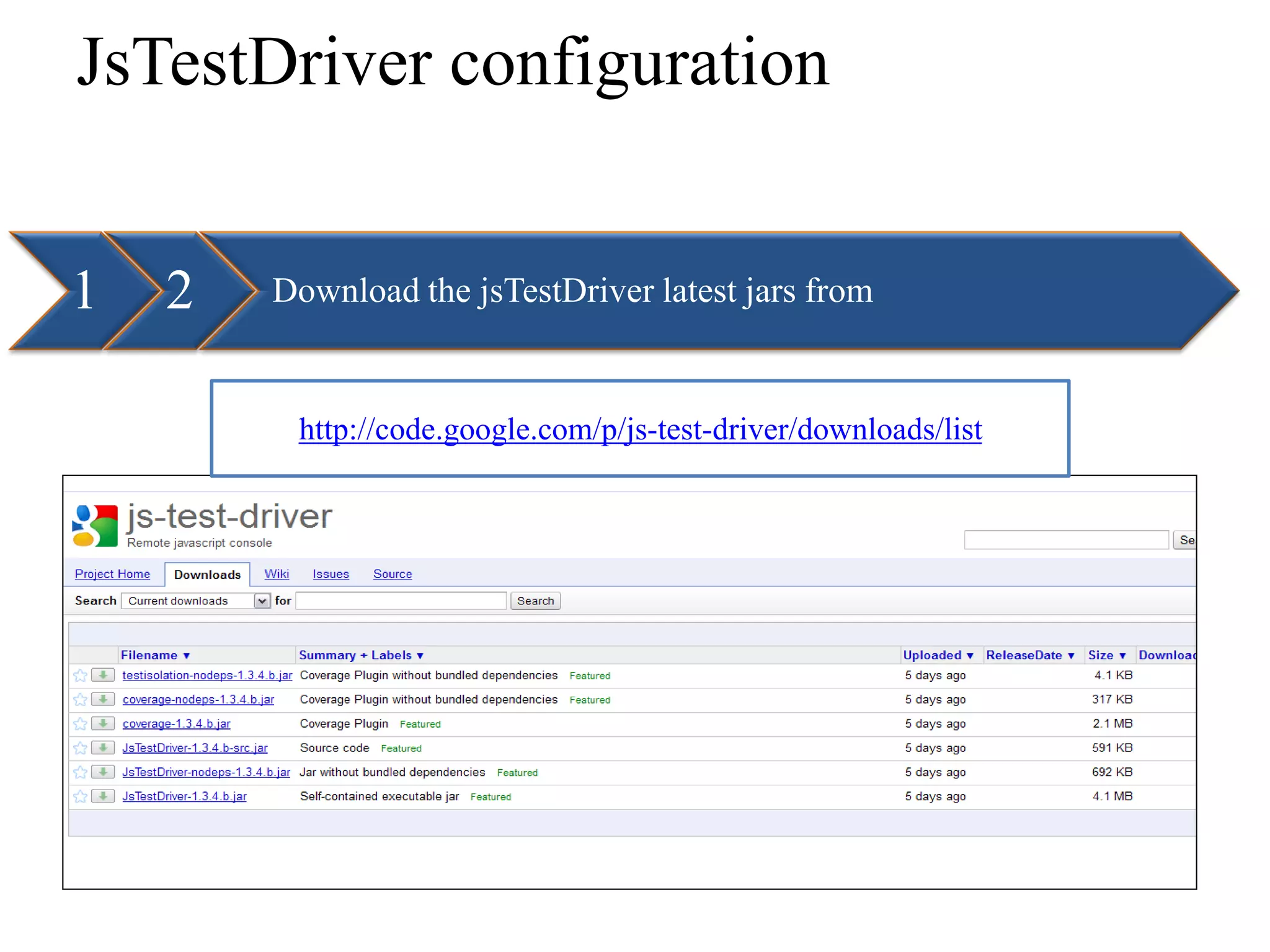This screenshot has width=1270, height=952.
Task: Click the '4.1 KB' size cell
Action: point(1114,676)
